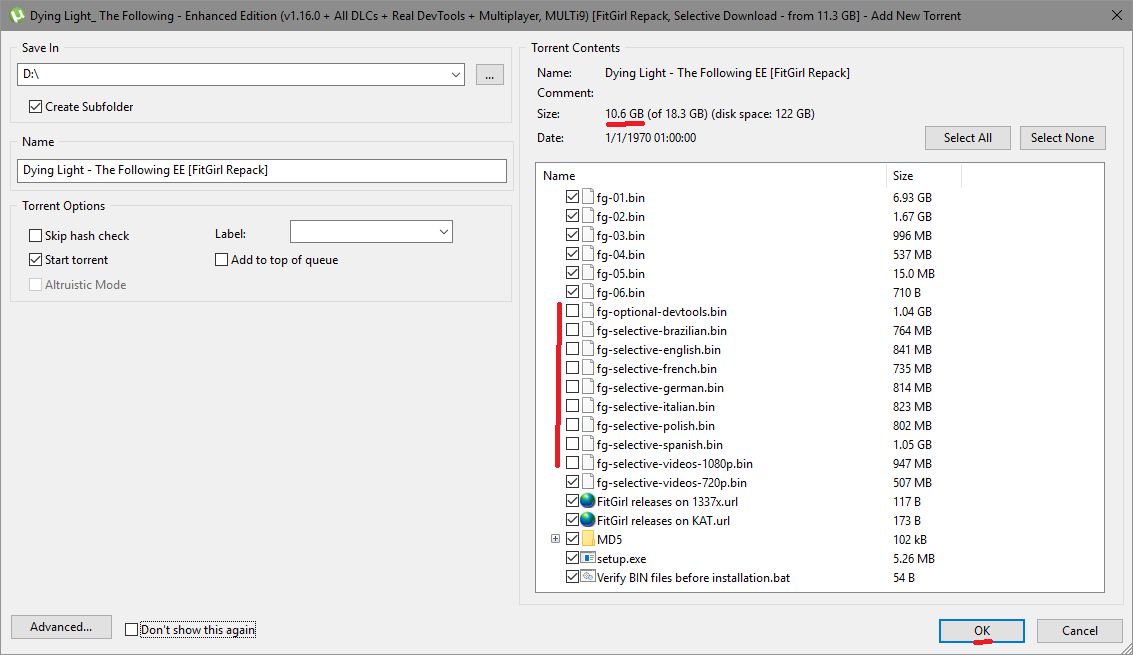Open the Label dropdown list
The height and width of the screenshot is (655, 1133).
[x=443, y=232]
